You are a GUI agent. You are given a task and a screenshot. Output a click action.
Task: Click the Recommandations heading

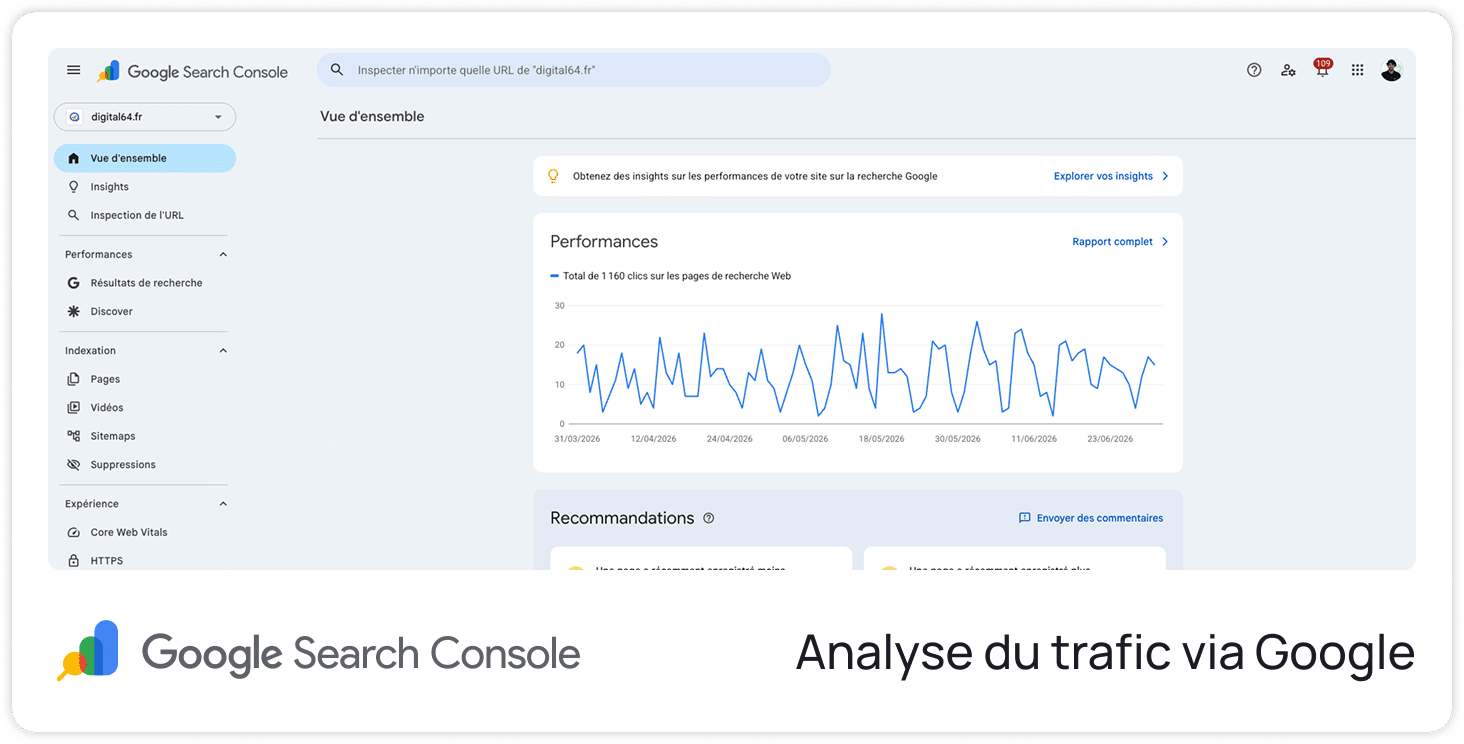click(x=622, y=518)
